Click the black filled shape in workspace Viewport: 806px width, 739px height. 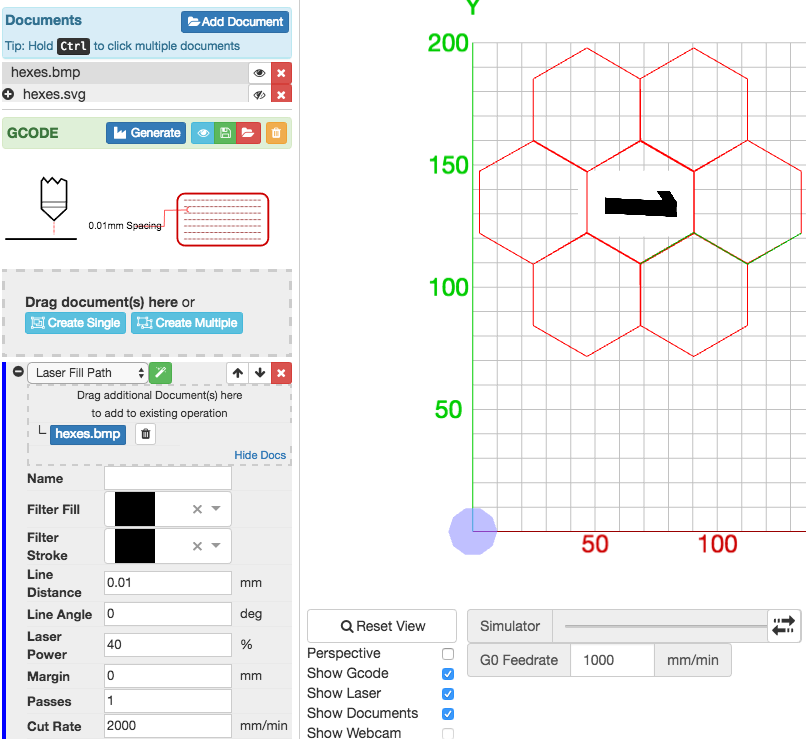[641, 204]
